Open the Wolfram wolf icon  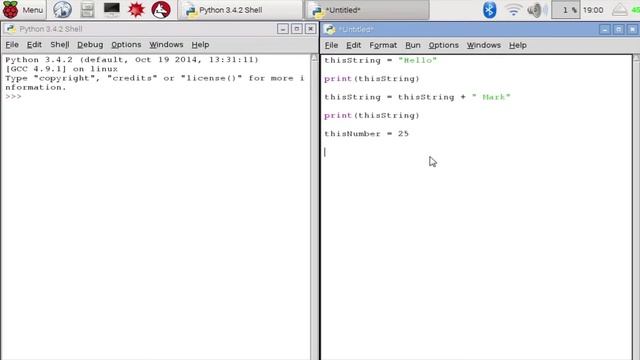pos(161,10)
